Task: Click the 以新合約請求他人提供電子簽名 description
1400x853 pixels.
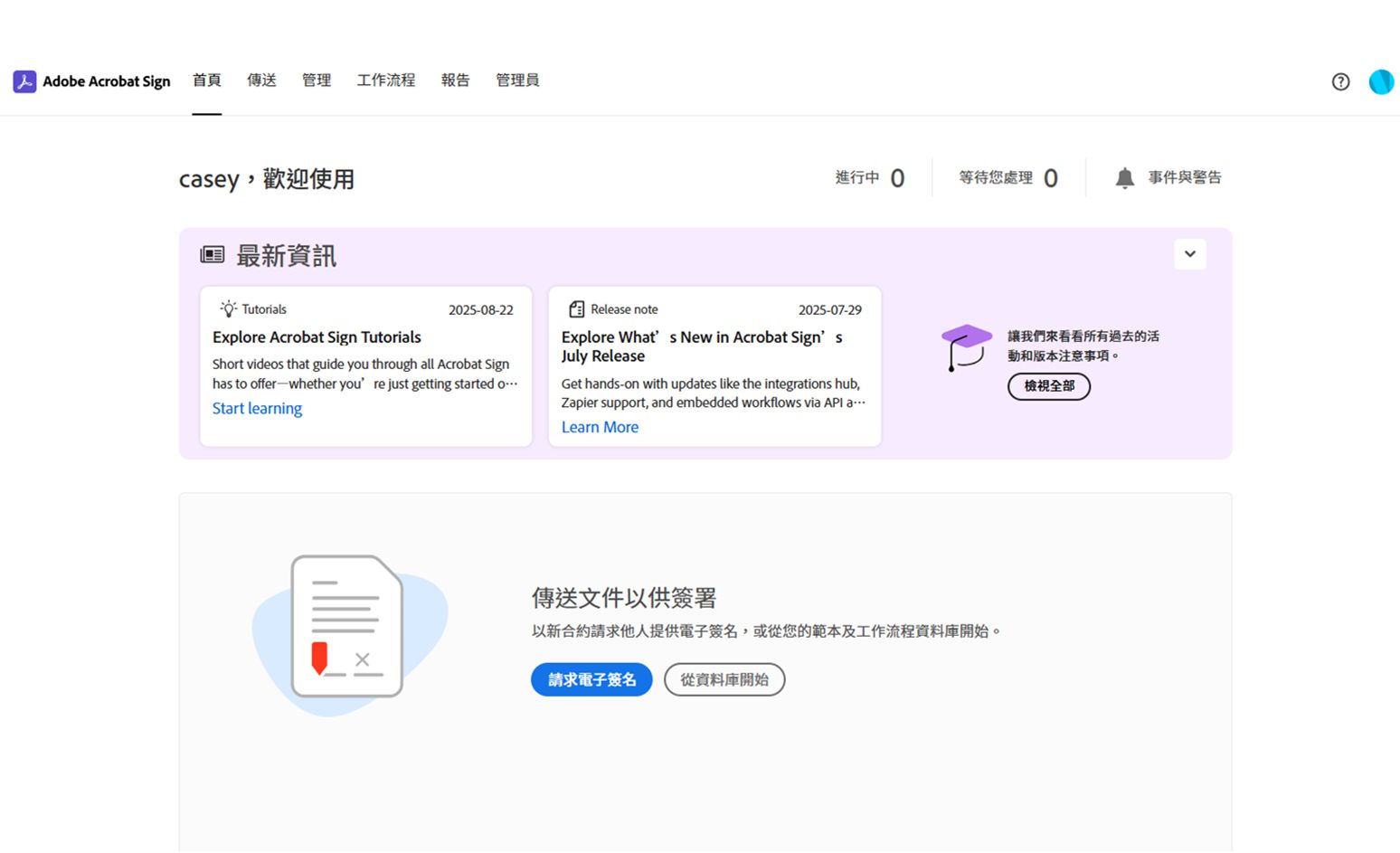Action: pos(766,631)
